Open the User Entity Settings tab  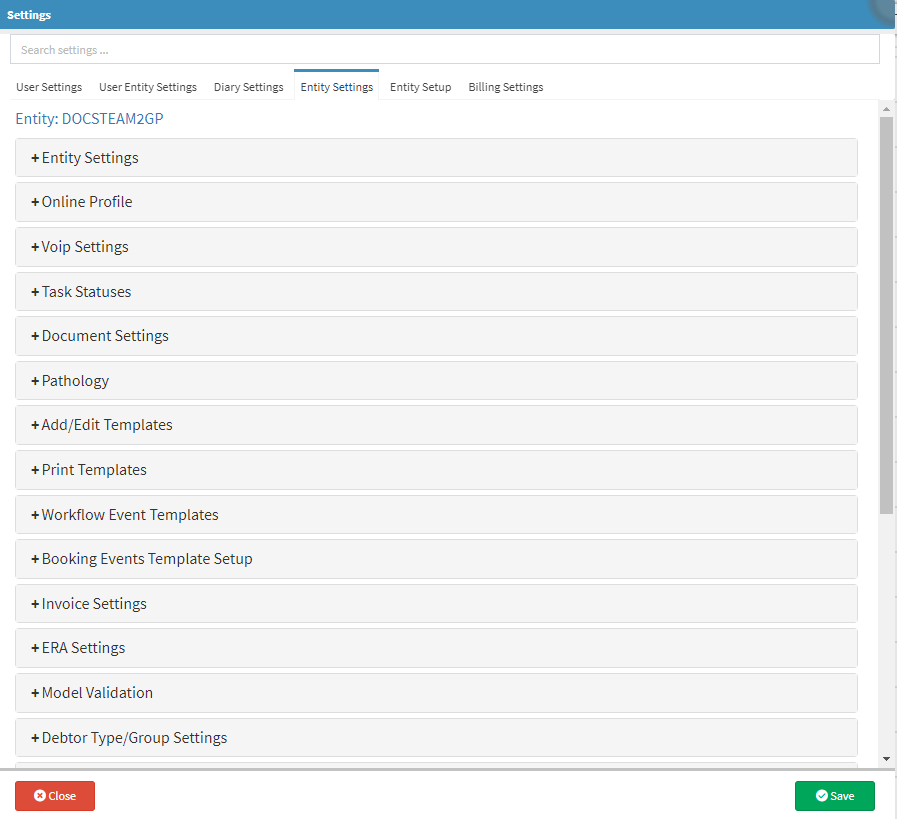(148, 87)
